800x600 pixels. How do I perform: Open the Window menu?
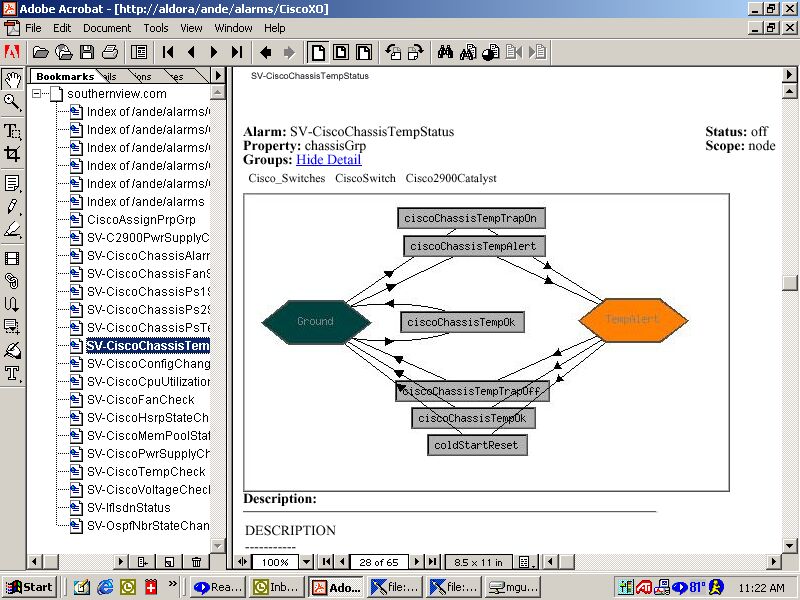(x=233, y=28)
